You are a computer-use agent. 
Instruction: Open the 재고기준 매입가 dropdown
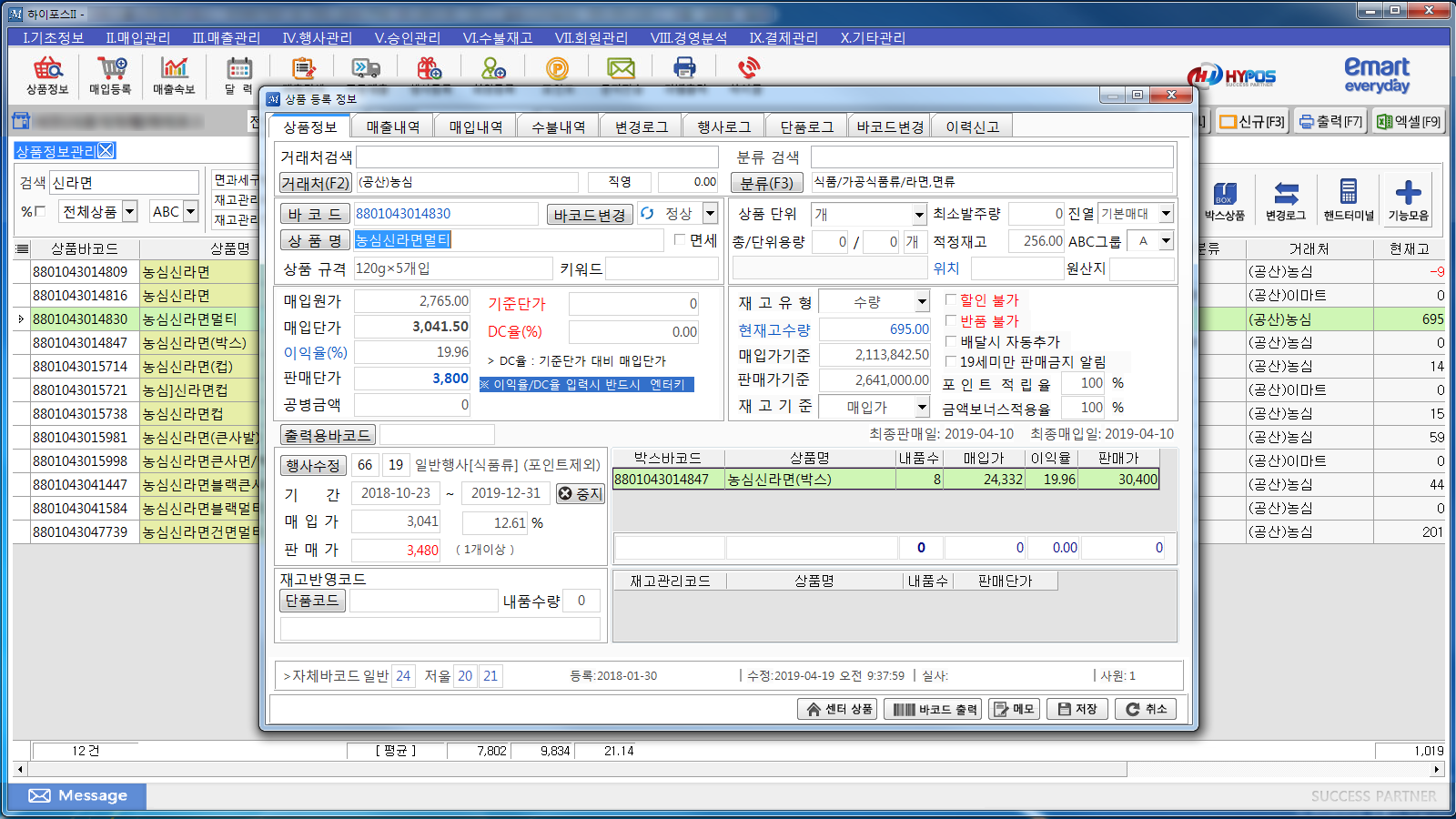tap(922, 408)
